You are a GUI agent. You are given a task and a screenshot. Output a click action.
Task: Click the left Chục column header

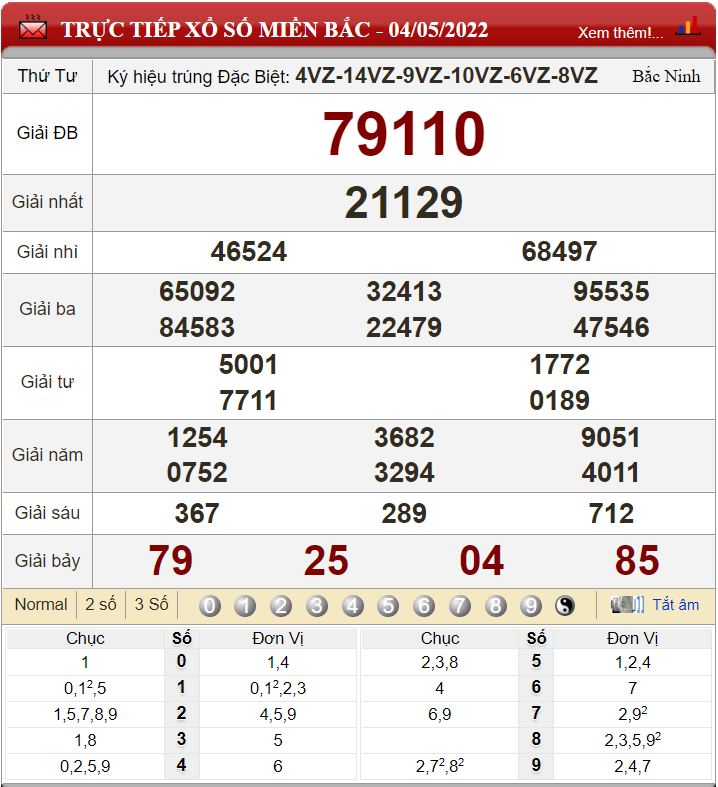(x=85, y=638)
